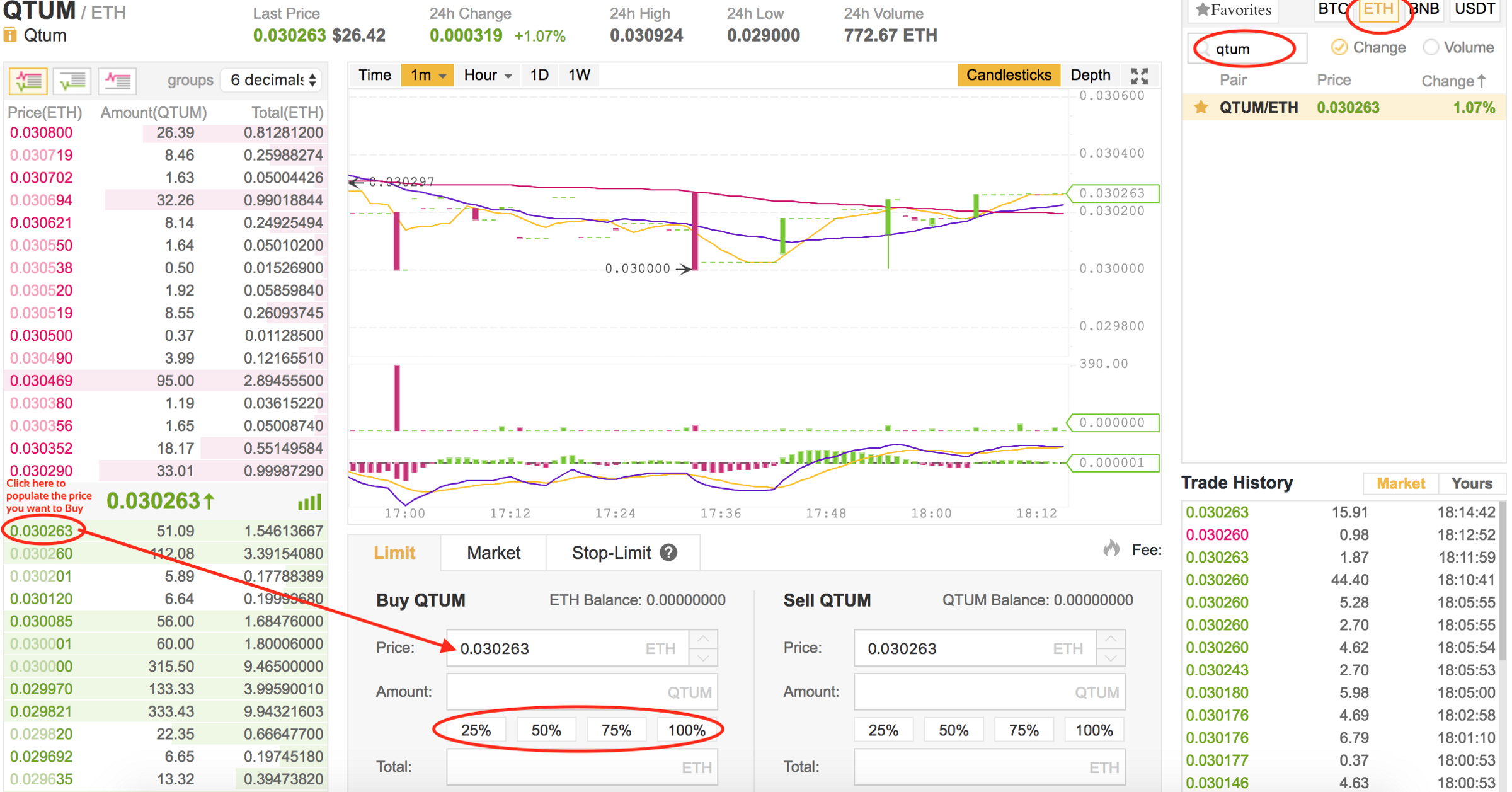
Task: Toggle QTUM/ETH favorite star
Action: click(x=1201, y=108)
